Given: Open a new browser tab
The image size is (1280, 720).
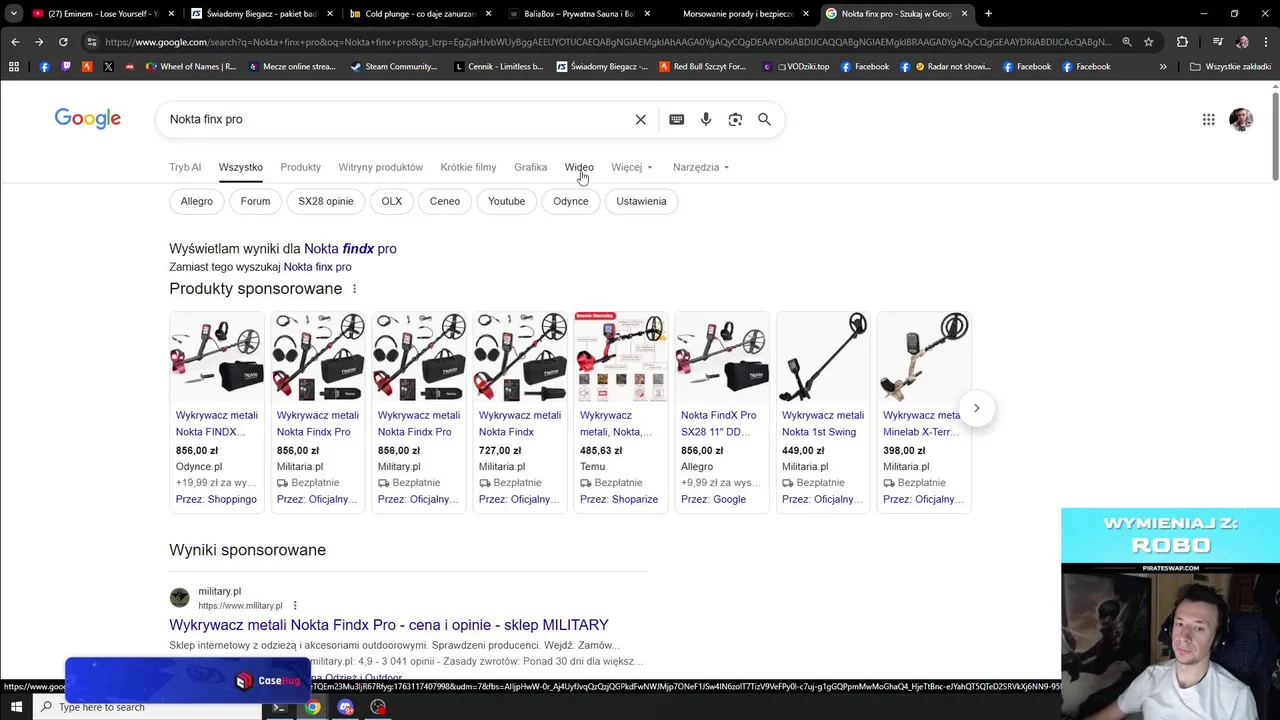Looking at the screenshot, I should (988, 14).
